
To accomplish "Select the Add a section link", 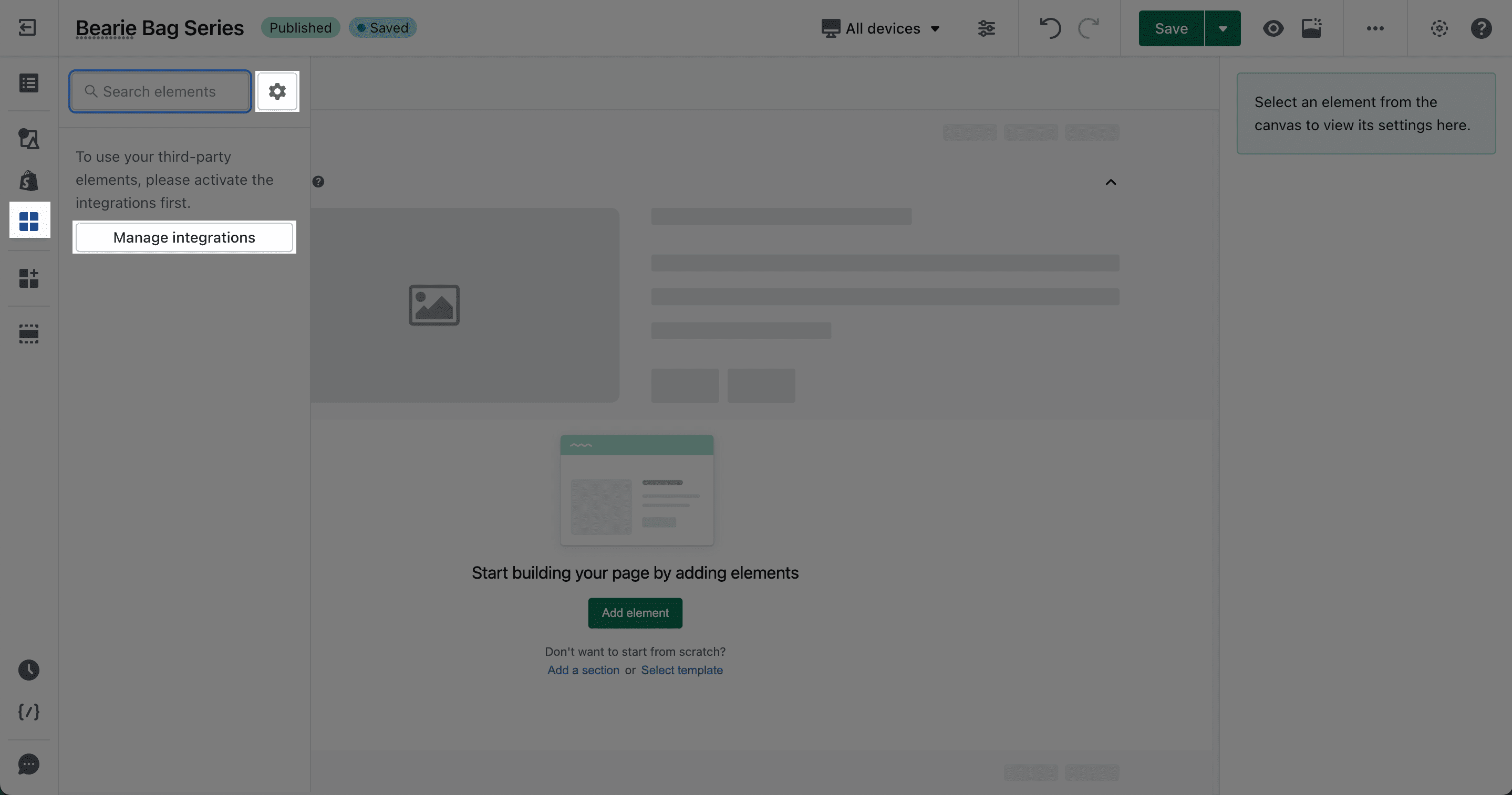I will click(x=583, y=670).
